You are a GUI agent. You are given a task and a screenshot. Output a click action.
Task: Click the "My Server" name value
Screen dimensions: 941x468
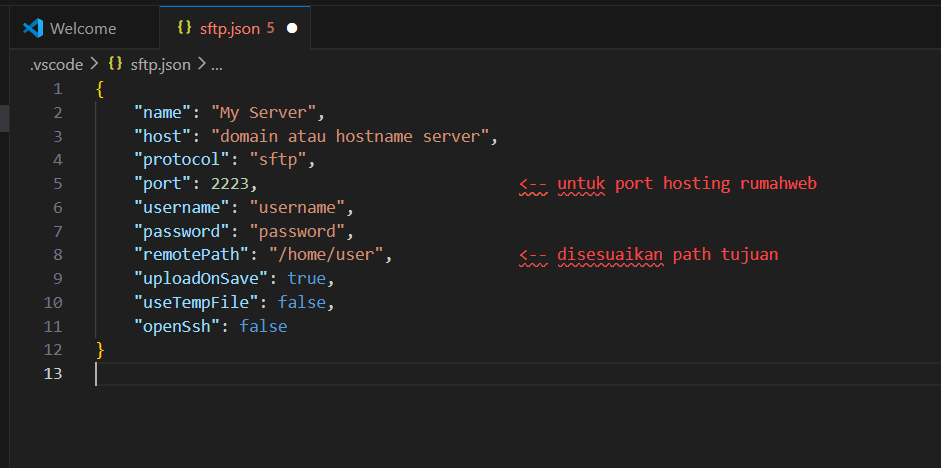click(263, 112)
